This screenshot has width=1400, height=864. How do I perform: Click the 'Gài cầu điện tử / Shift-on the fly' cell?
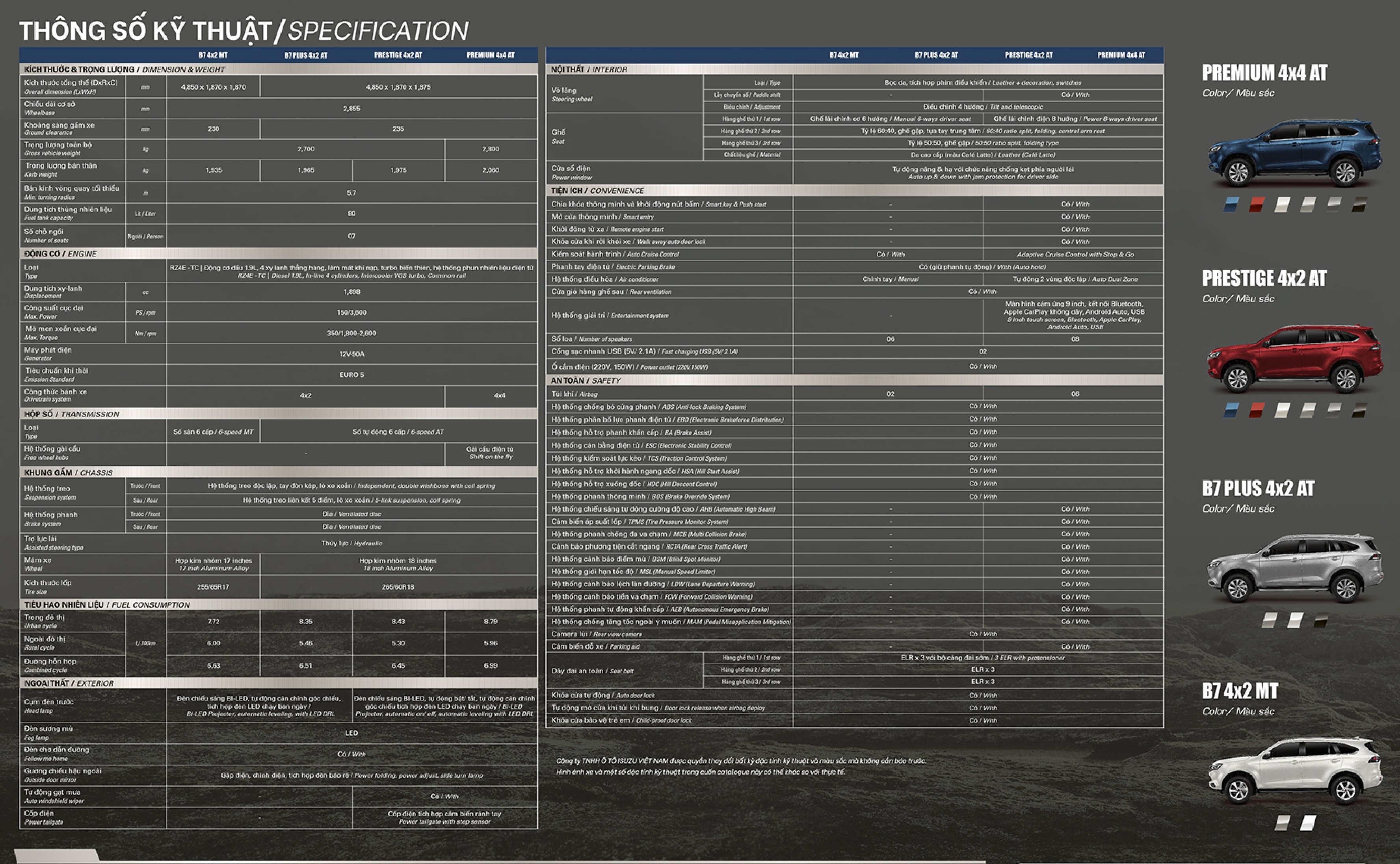490,453
